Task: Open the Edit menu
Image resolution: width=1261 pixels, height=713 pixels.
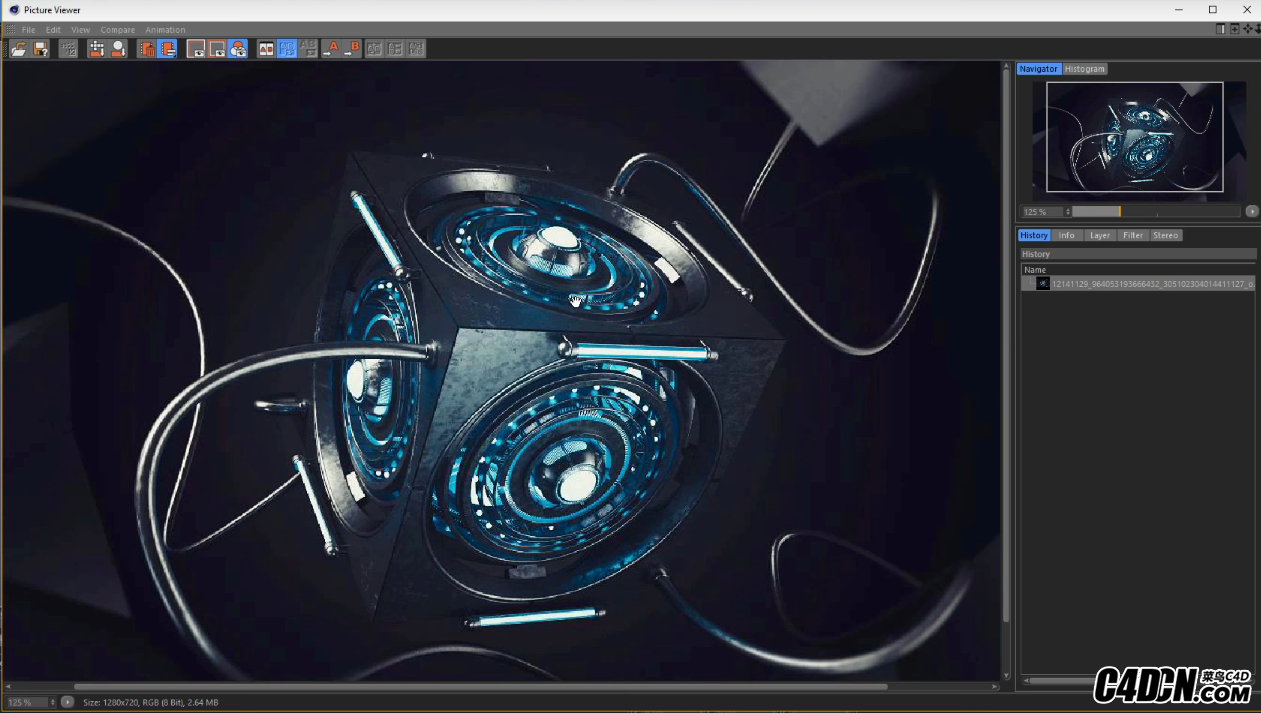Action: tap(53, 30)
